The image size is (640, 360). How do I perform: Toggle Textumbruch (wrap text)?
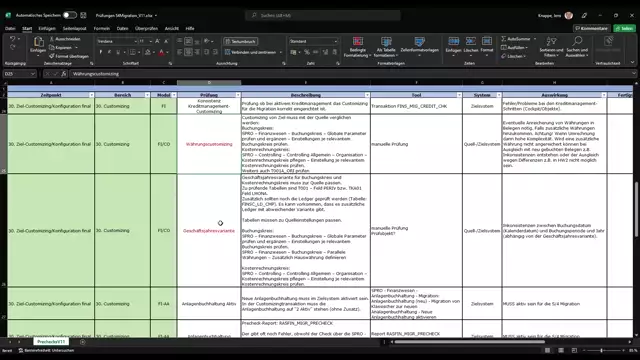point(240,41)
